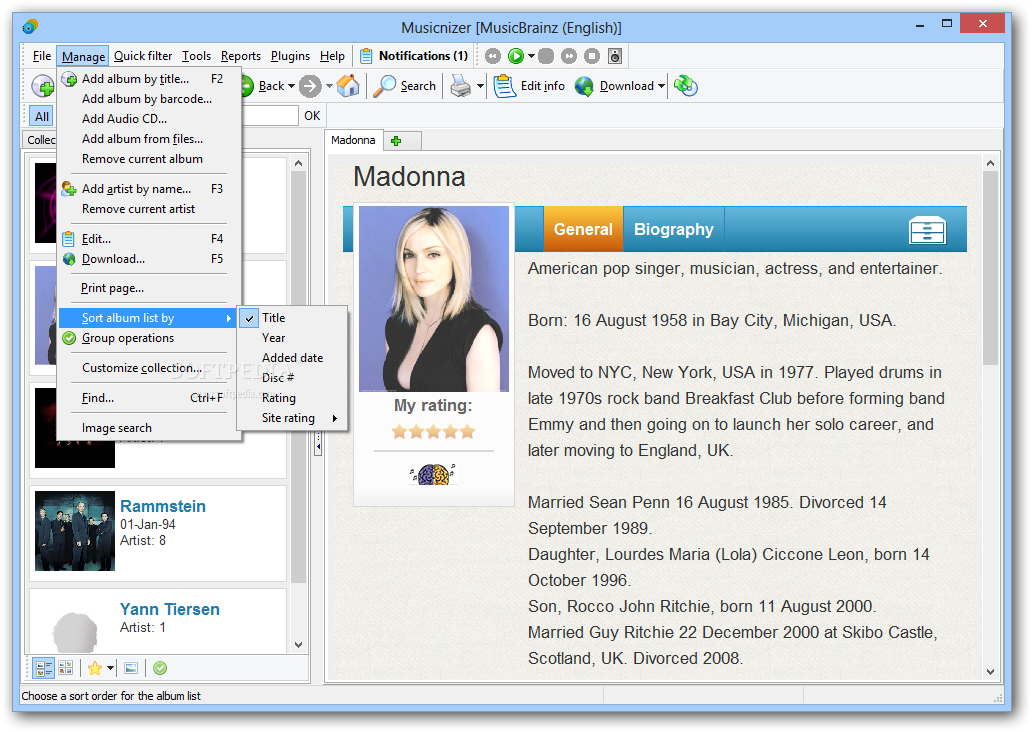Open the Quick filter menu
This screenshot has height=732, width=1032.
click(x=143, y=56)
